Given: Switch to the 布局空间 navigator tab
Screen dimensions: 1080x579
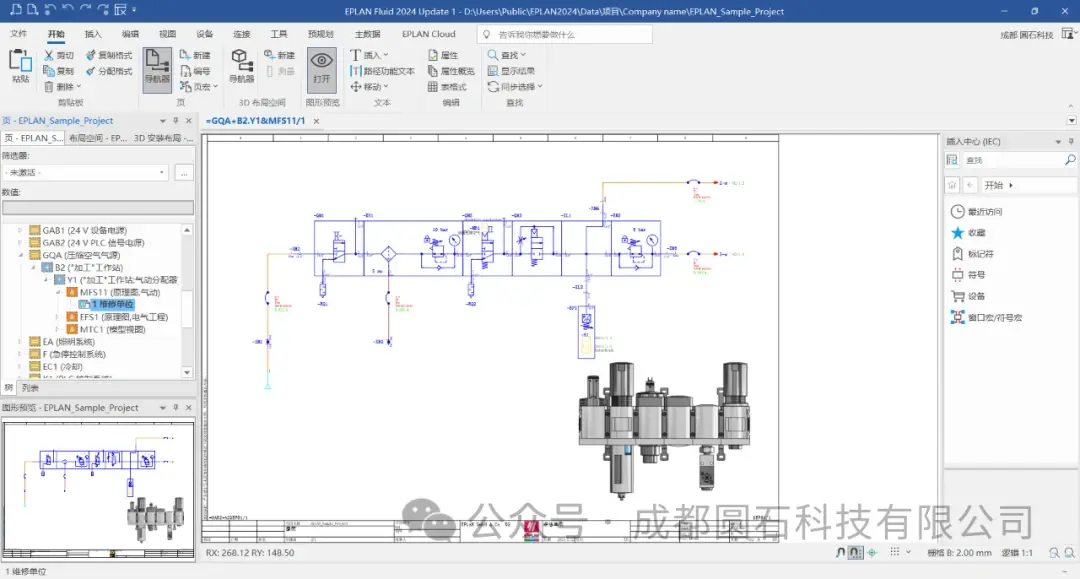Looking at the screenshot, I should click(97, 138).
